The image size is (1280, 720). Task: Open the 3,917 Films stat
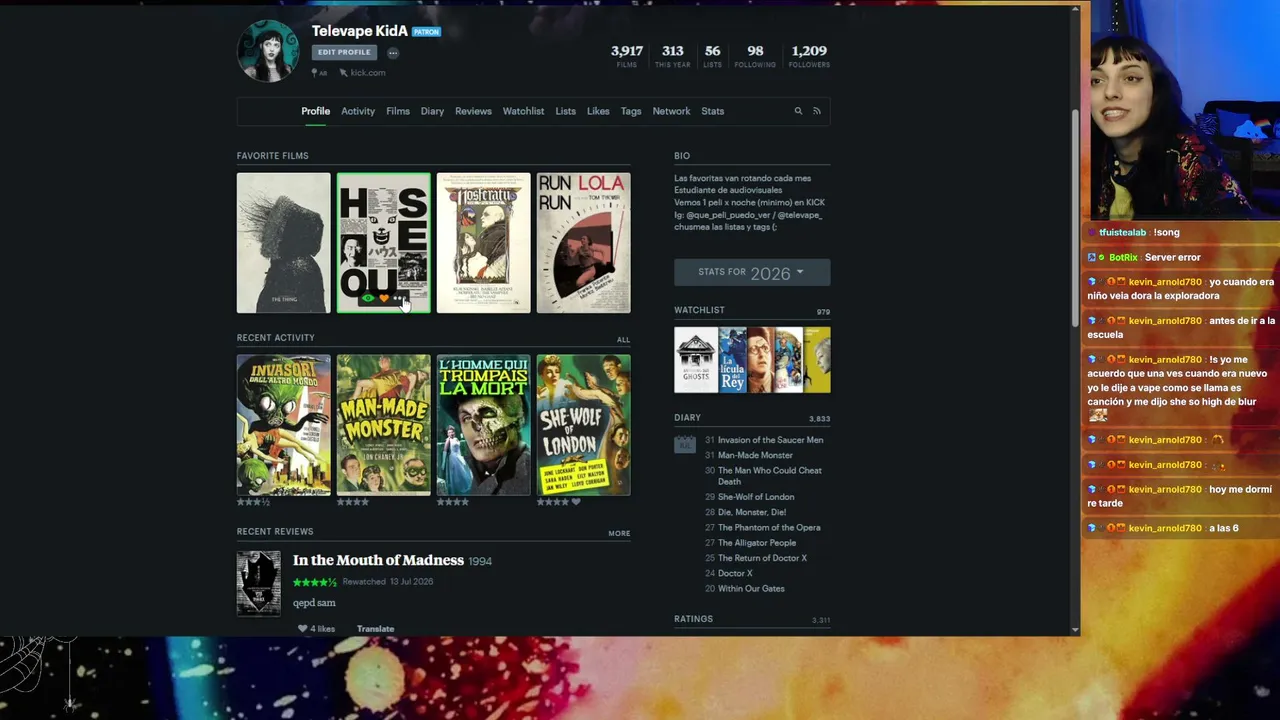point(627,56)
